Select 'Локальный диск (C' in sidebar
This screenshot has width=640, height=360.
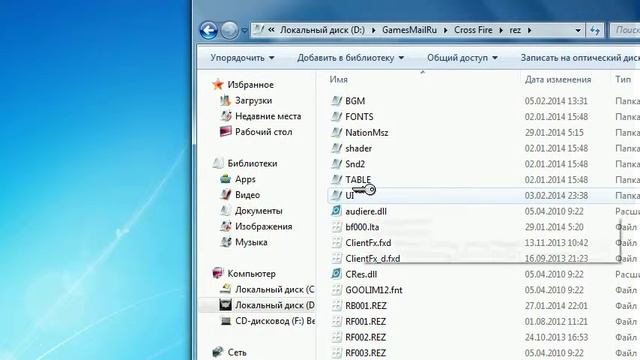coord(274,289)
